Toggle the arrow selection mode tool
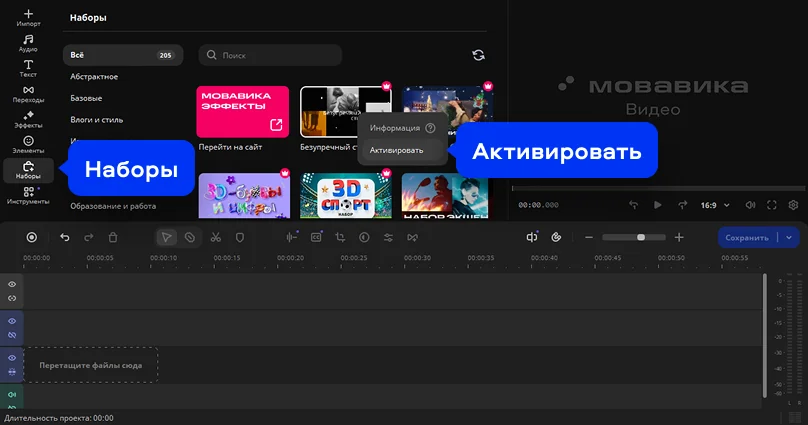Image resolution: width=808 pixels, height=425 pixels. pyautogui.click(x=166, y=237)
